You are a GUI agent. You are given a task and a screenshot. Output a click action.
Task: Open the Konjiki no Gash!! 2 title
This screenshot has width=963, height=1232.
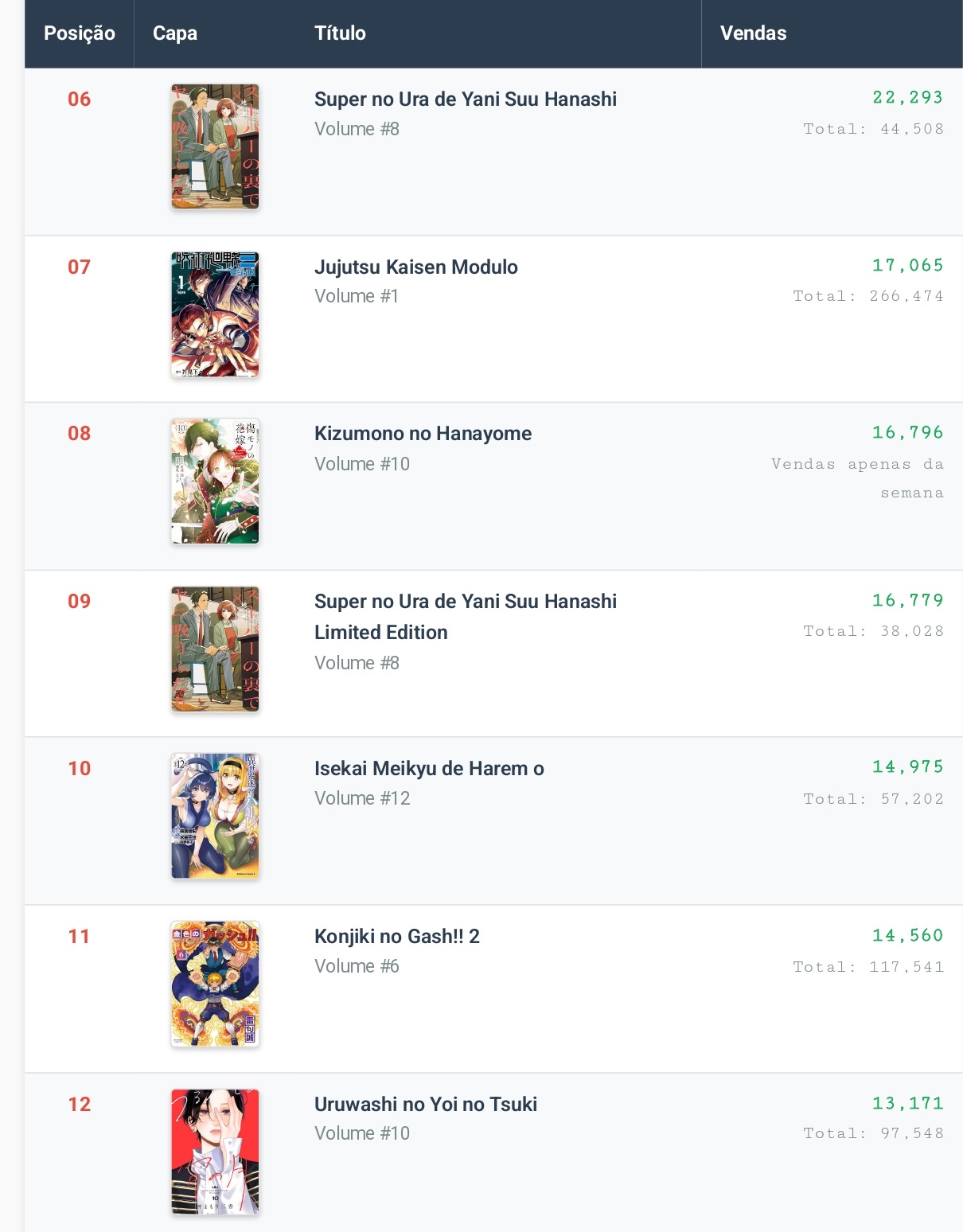point(396,937)
